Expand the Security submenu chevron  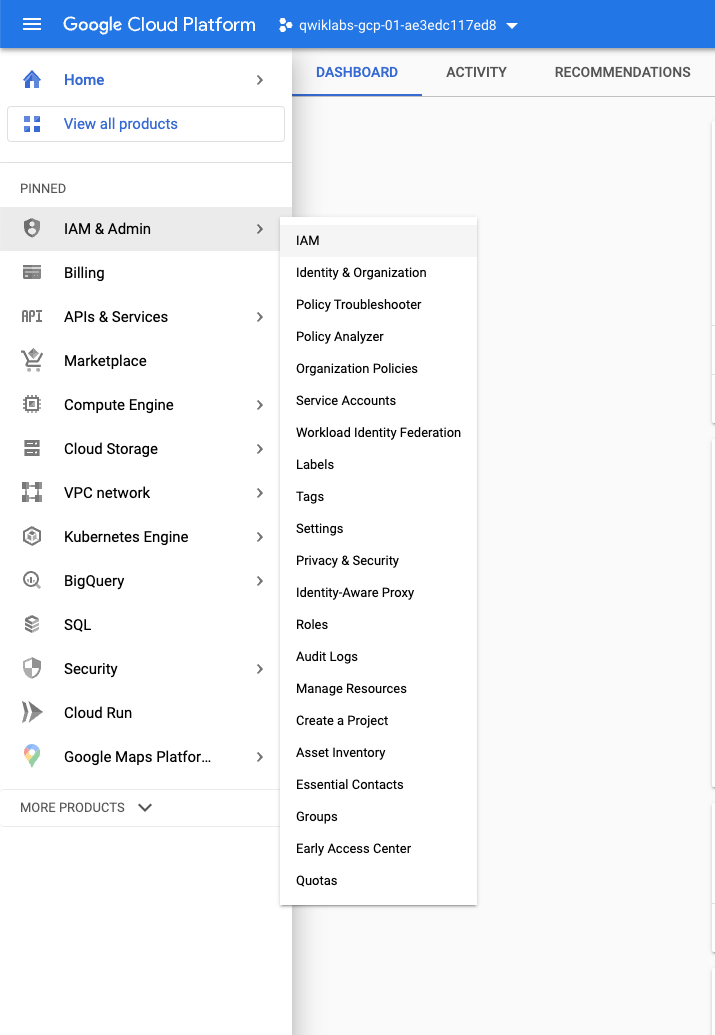point(259,669)
